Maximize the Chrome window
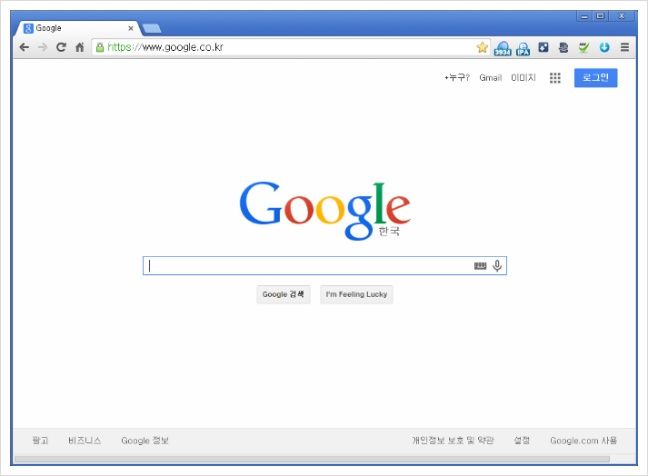The width and height of the screenshot is (648, 476). [x=600, y=17]
